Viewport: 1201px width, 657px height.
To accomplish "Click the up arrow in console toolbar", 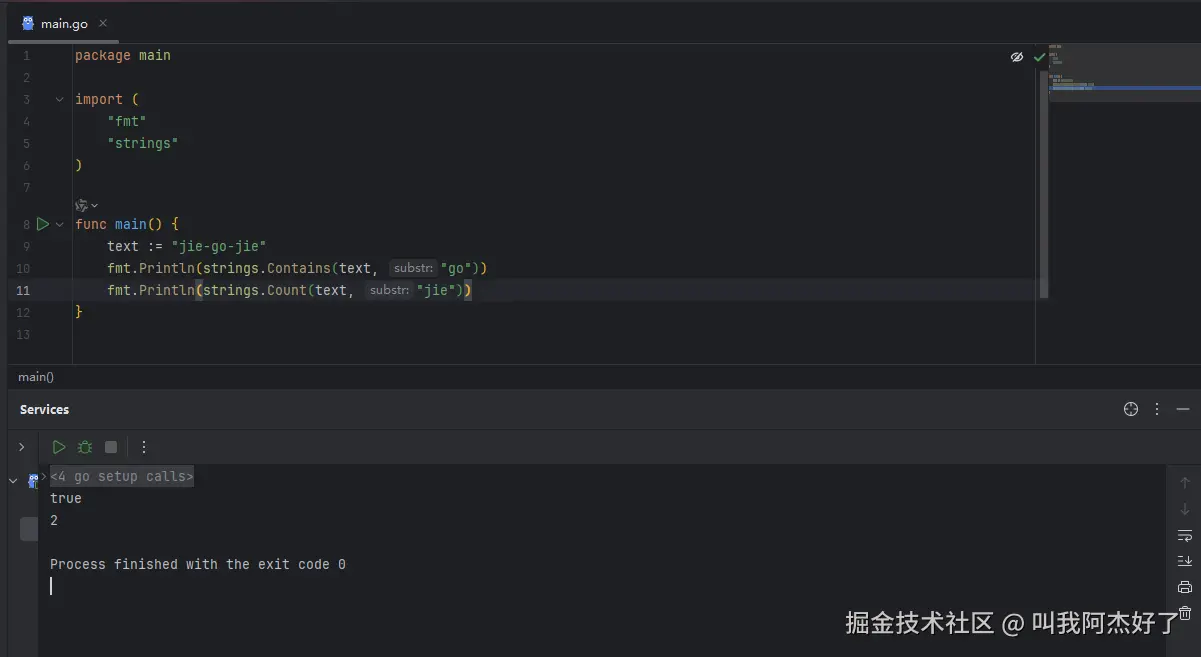I will tap(1185, 483).
